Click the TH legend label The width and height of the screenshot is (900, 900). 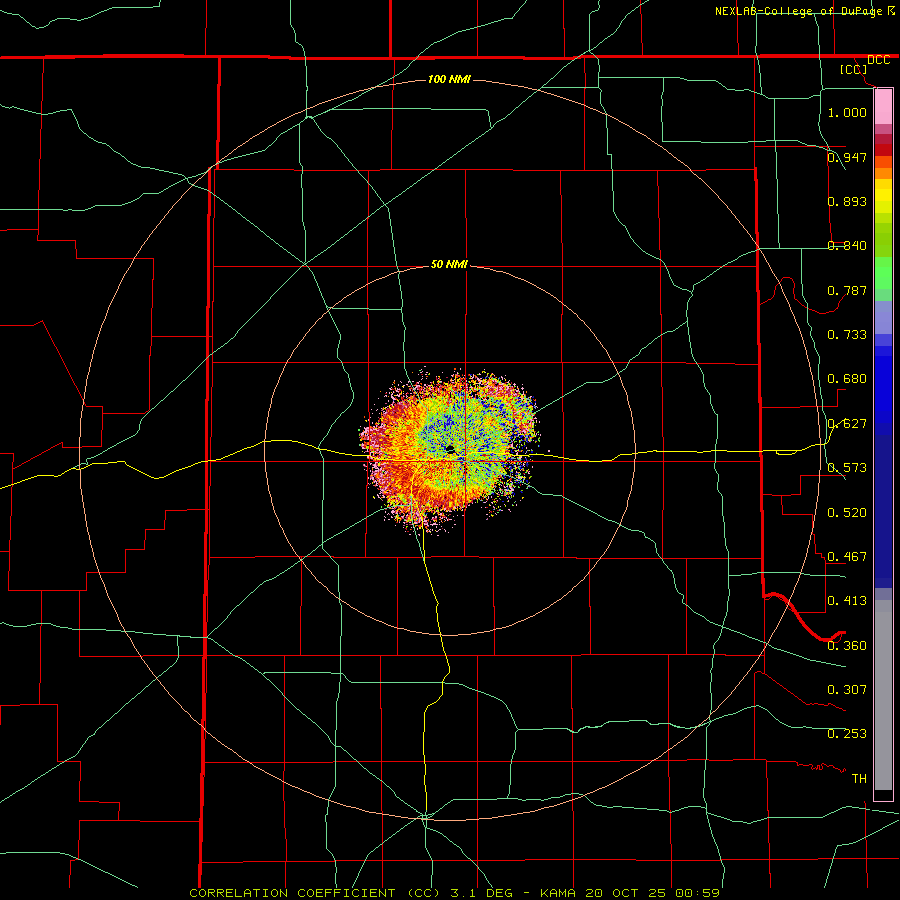pos(859,778)
